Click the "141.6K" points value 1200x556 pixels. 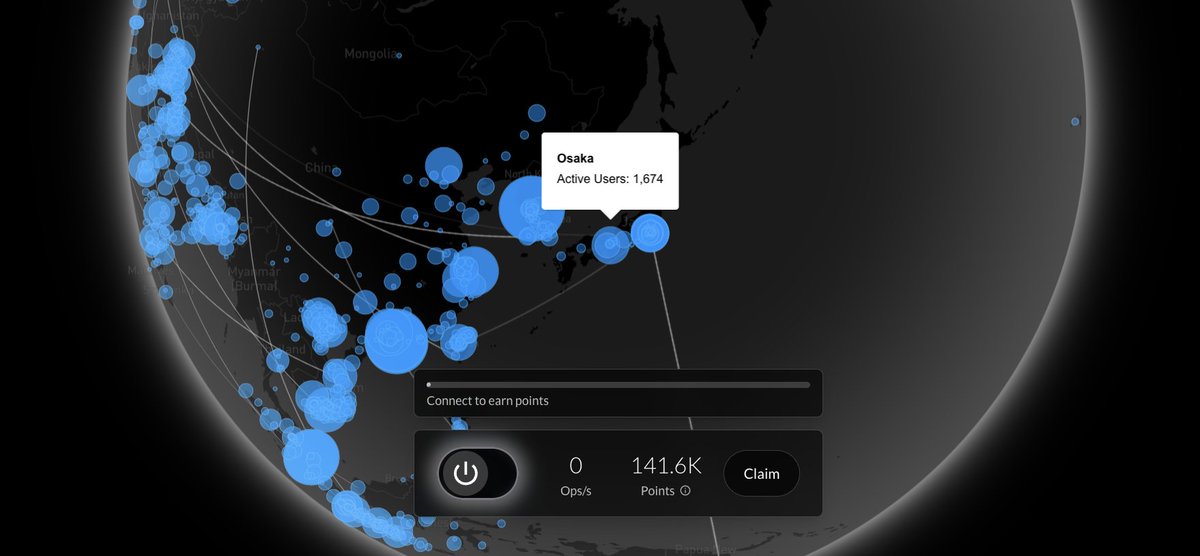coord(666,465)
